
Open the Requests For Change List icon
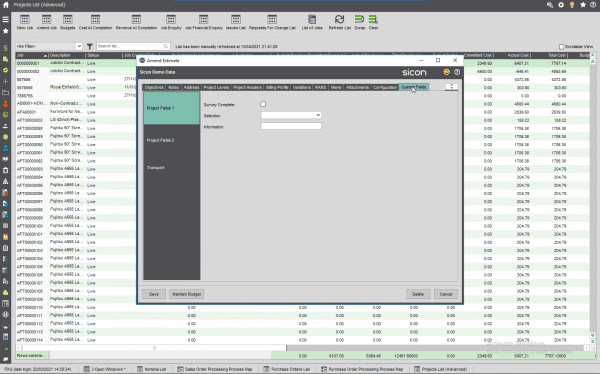pyautogui.click(x=272, y=22)
